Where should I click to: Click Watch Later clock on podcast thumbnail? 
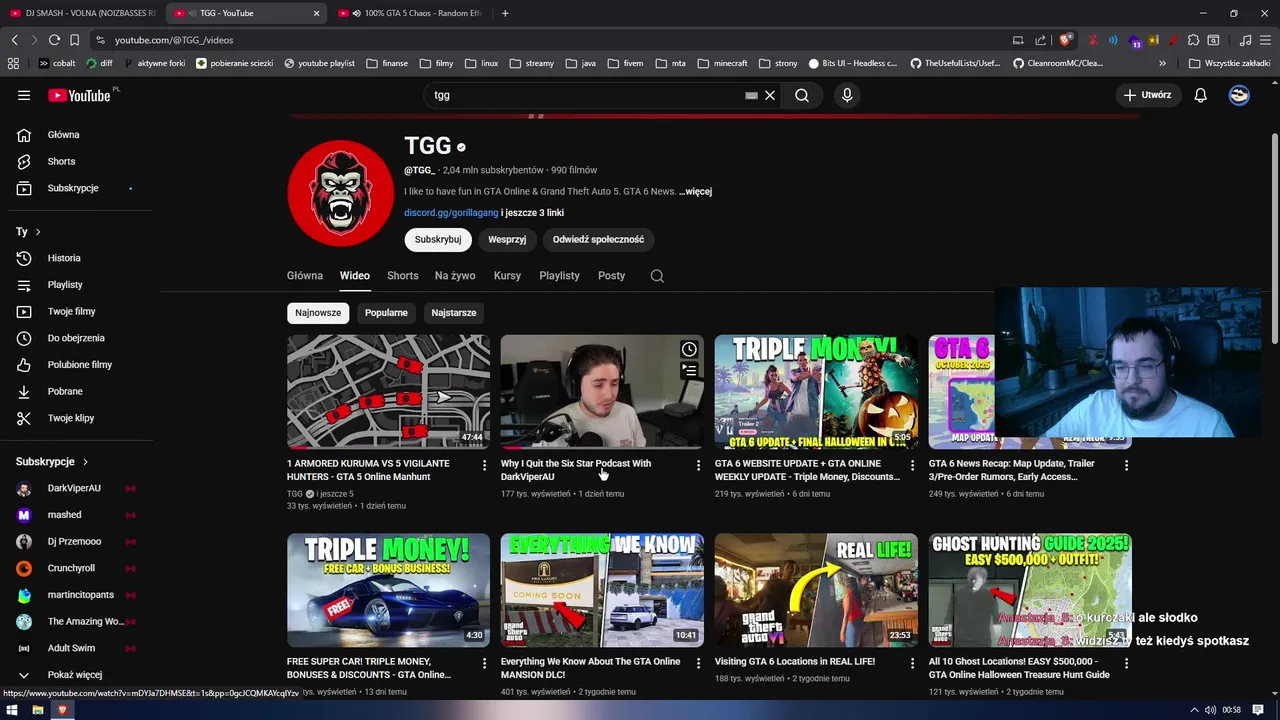(689, 349)
